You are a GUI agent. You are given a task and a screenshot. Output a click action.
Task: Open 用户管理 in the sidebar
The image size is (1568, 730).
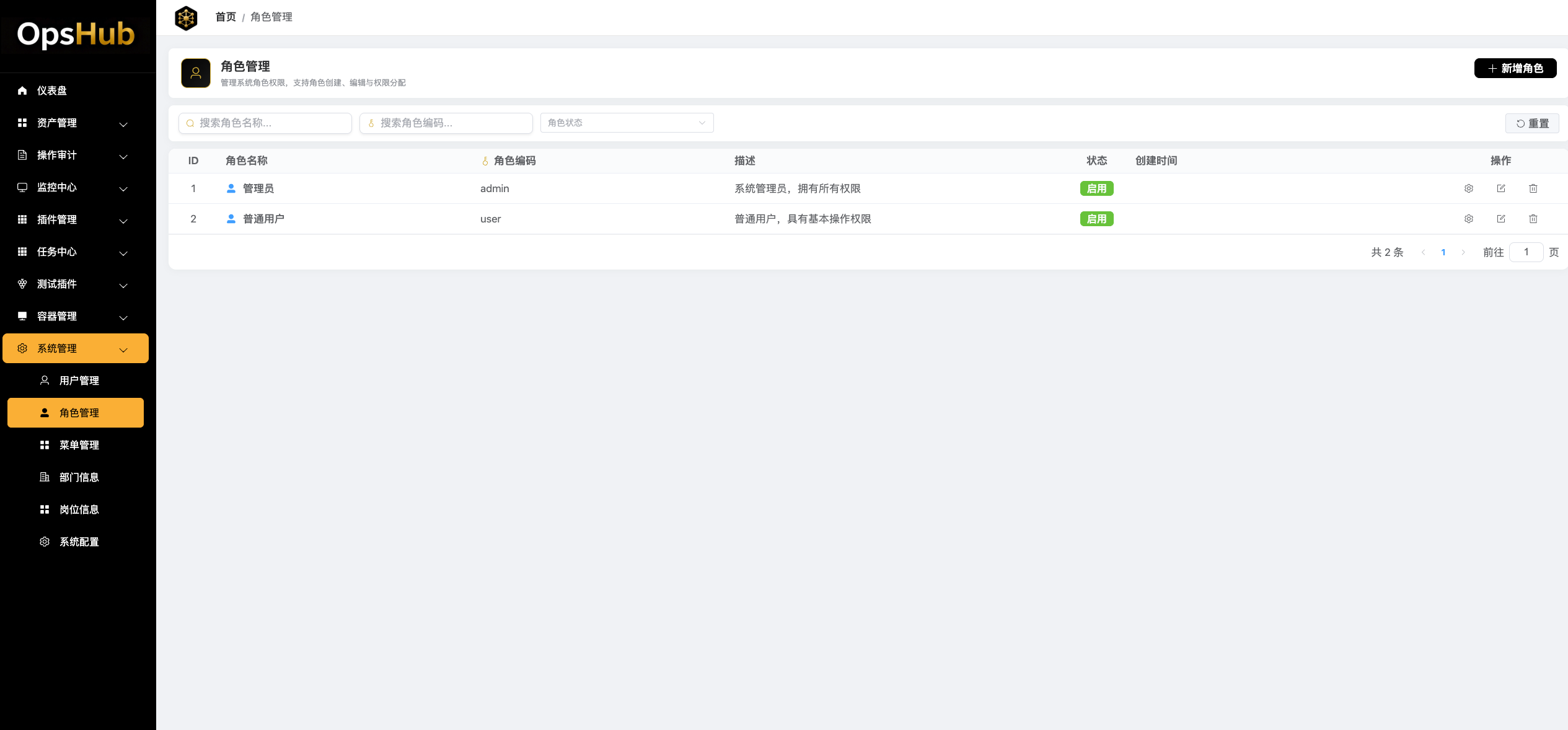coord(79,380)
